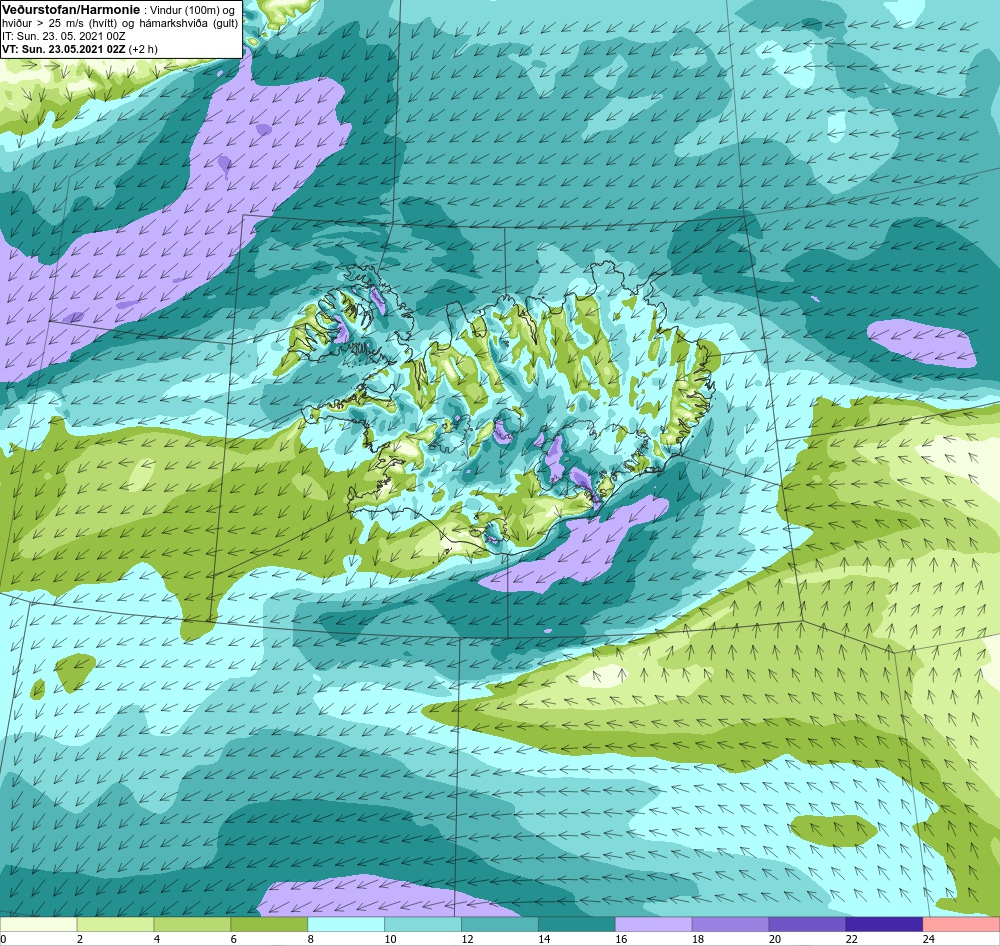Click the "(+2 h)" forecast offset text
Viewport: 1000px width, 946px height.
point(143,49)
